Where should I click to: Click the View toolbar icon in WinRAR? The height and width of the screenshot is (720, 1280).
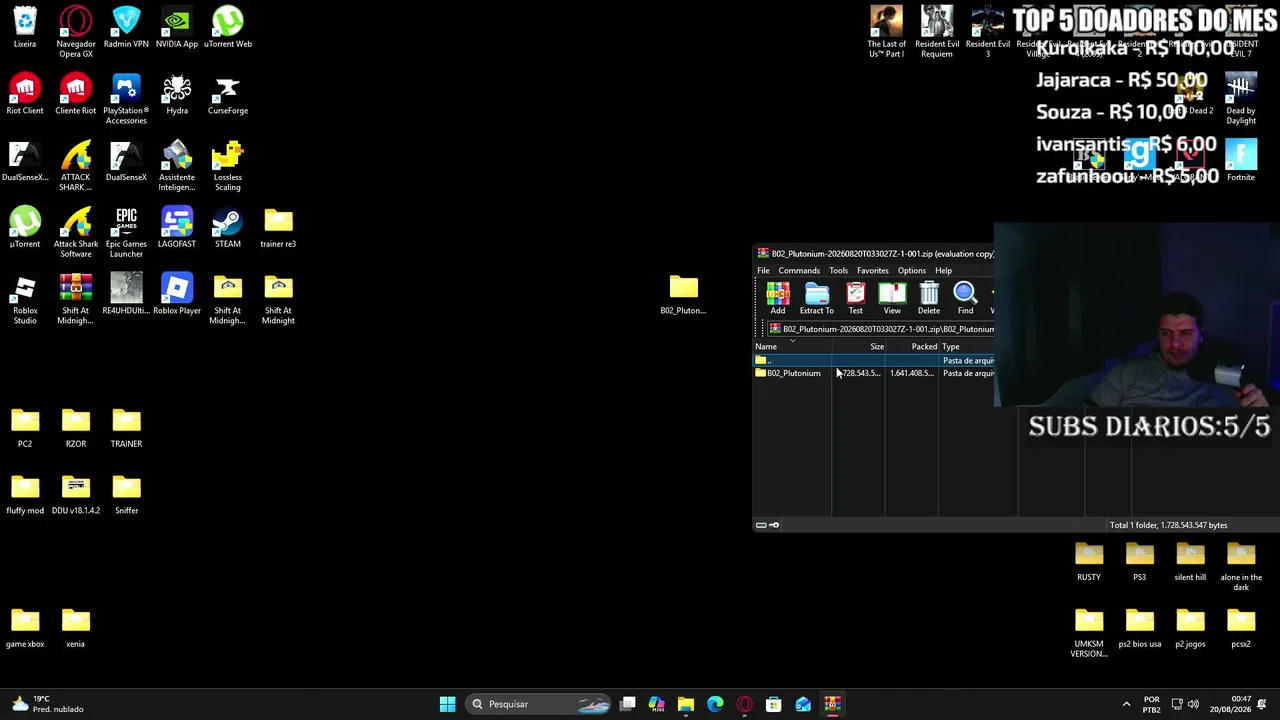pyautogui.click(x=892, y=298)
